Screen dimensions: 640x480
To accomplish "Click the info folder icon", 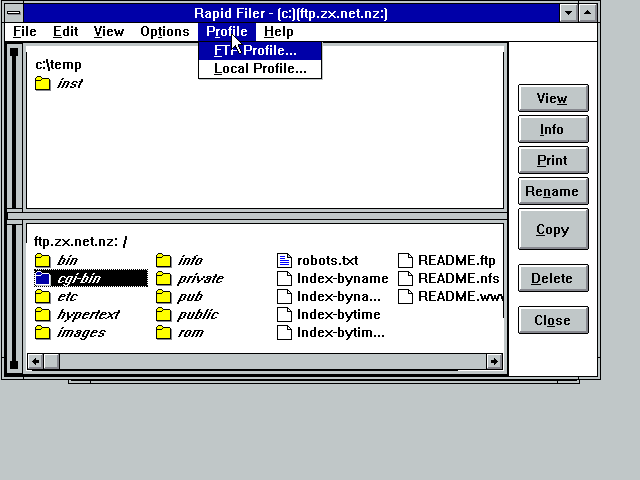I will [163, 260].
